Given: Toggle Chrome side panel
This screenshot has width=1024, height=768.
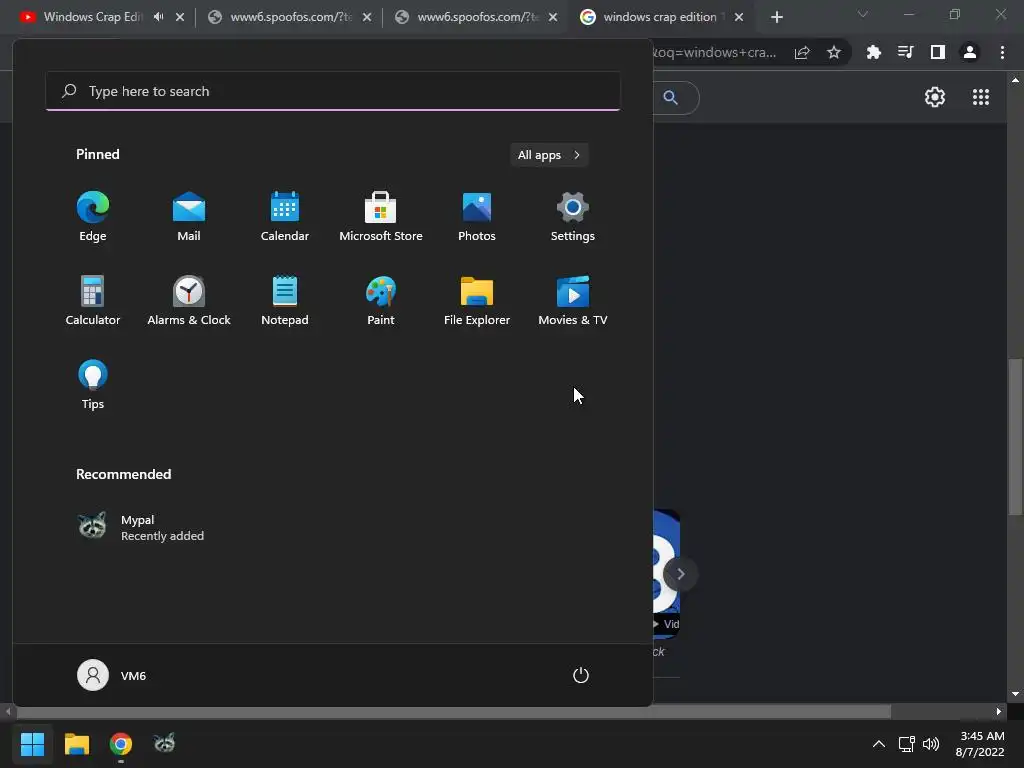Looking at the screenshot, I should [938, 52].
